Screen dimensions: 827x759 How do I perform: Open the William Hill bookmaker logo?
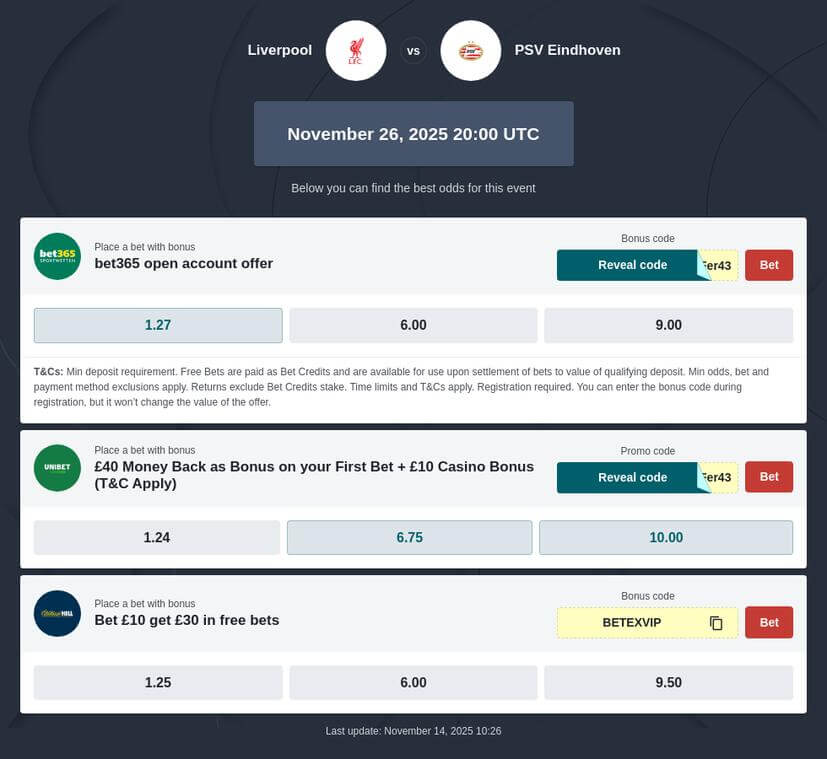[x=57, y=613]
